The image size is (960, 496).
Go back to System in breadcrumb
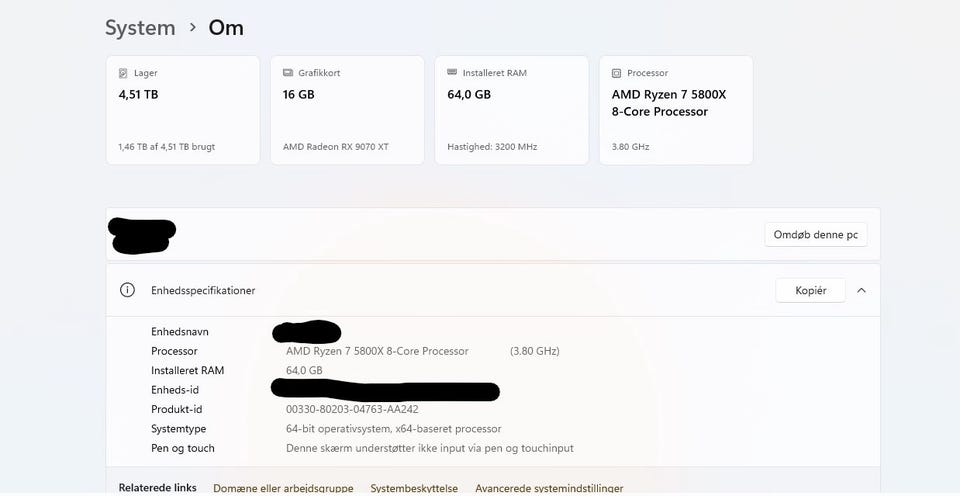140,28
